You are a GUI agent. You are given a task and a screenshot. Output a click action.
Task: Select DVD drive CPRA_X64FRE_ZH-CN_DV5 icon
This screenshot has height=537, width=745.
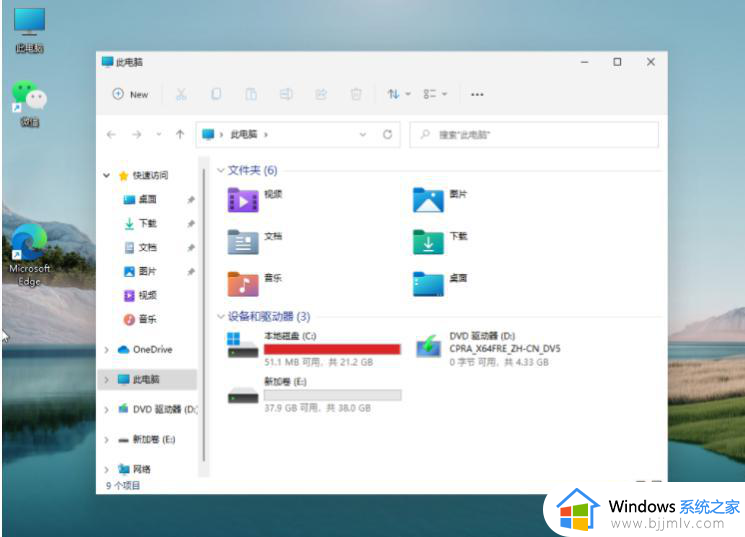428,346
